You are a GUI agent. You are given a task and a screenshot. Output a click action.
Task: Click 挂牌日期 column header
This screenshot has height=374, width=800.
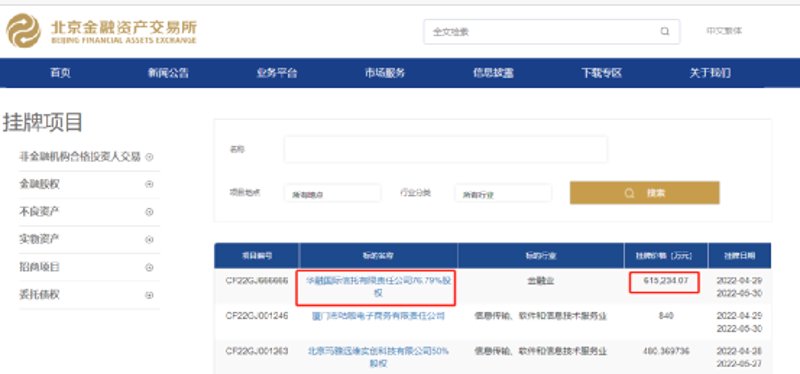pyautogui.click(x=739, y=256)
